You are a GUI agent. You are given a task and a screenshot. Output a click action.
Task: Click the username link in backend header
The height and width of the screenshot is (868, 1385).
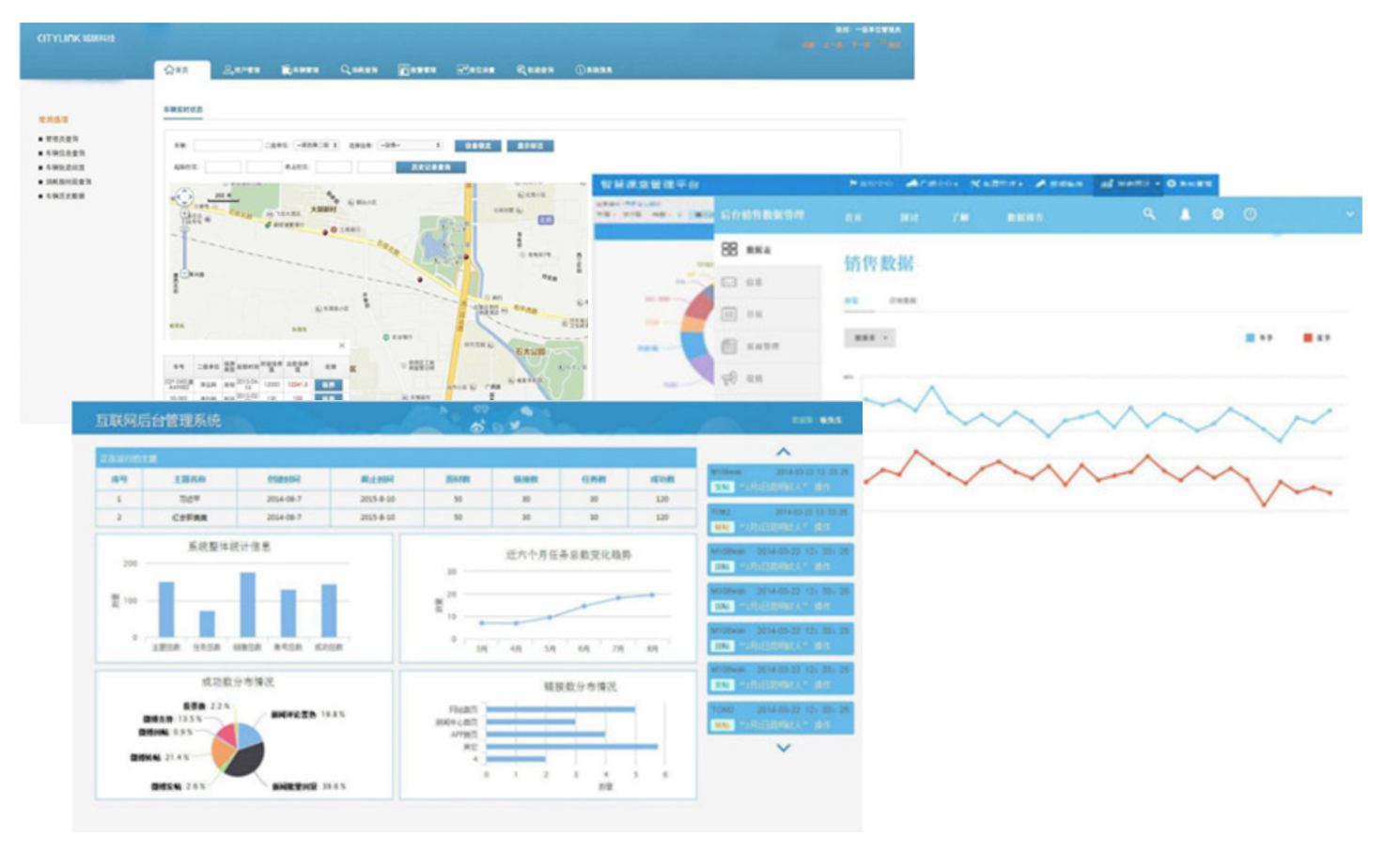(x=832, y=420)
